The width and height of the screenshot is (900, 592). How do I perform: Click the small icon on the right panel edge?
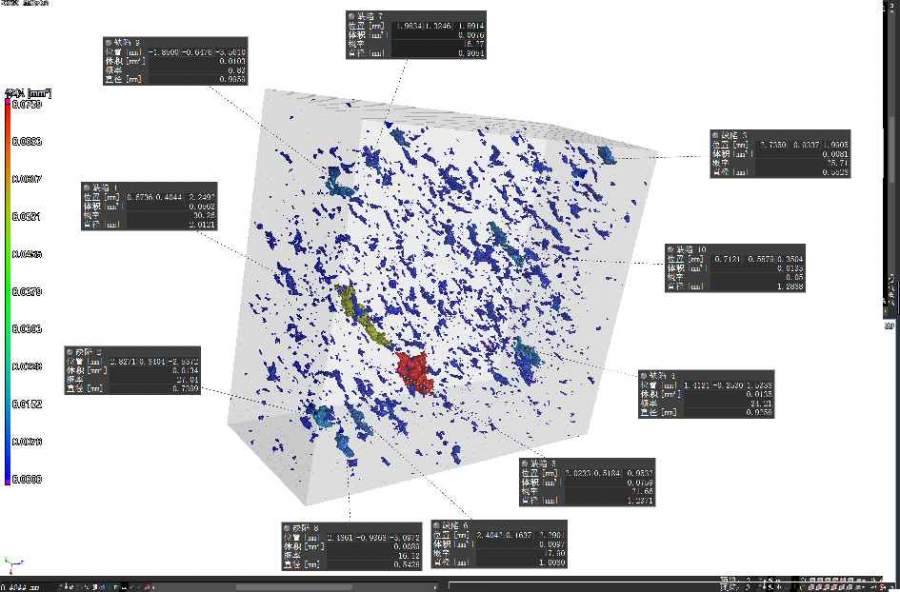click(x=888, y=324)
